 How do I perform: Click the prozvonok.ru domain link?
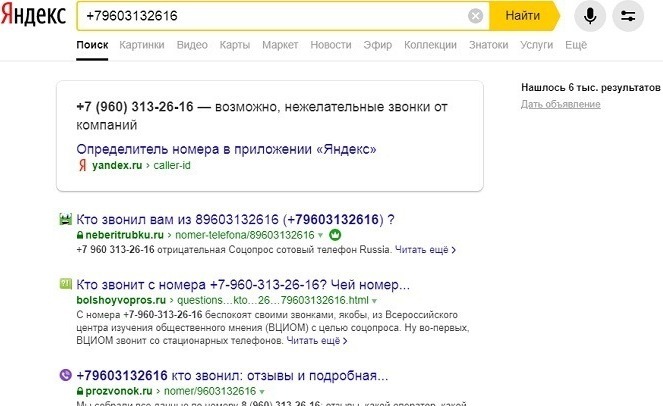tap(118, 391)
